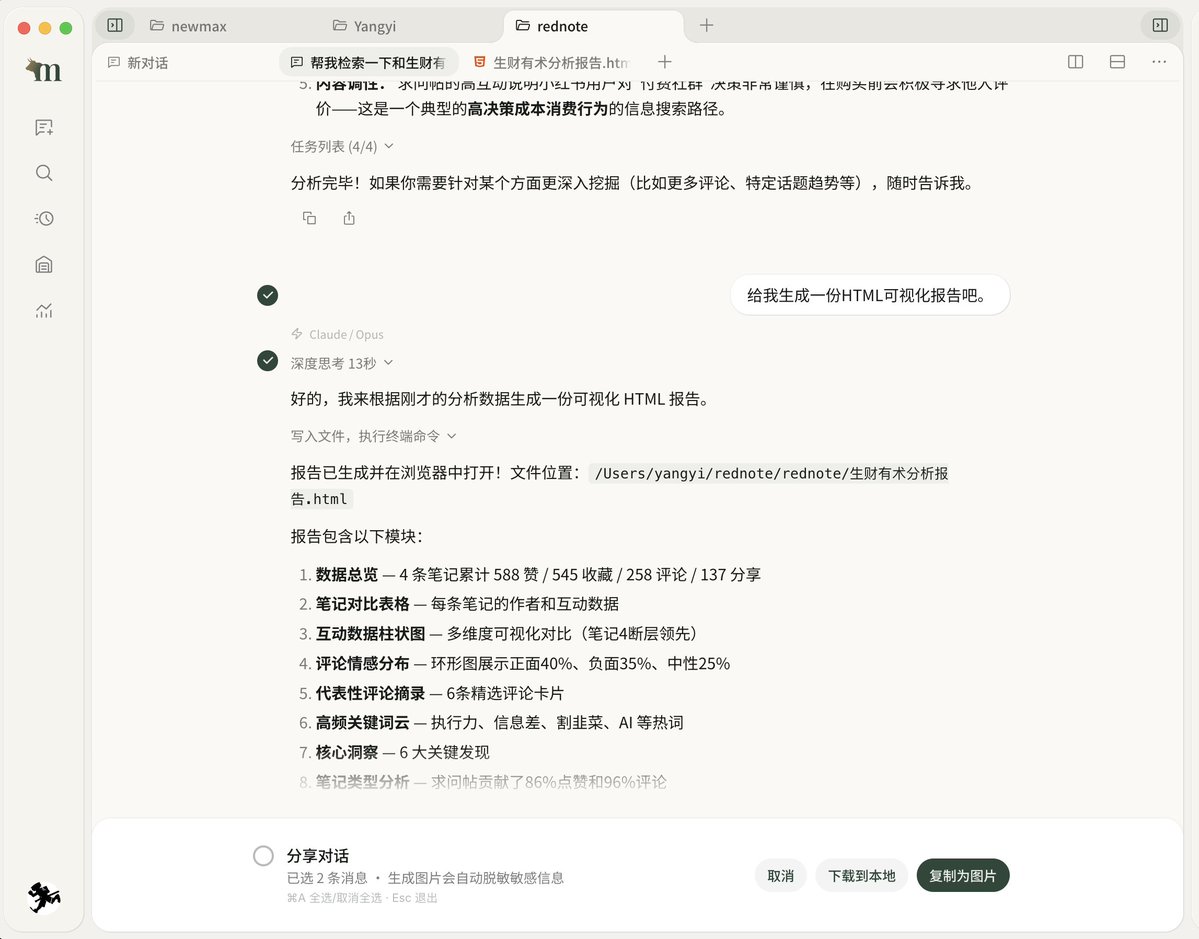The width and height of the screenshot is (1199, 939).
Task: Share the message via the share icon
Action: click(348, 218)
